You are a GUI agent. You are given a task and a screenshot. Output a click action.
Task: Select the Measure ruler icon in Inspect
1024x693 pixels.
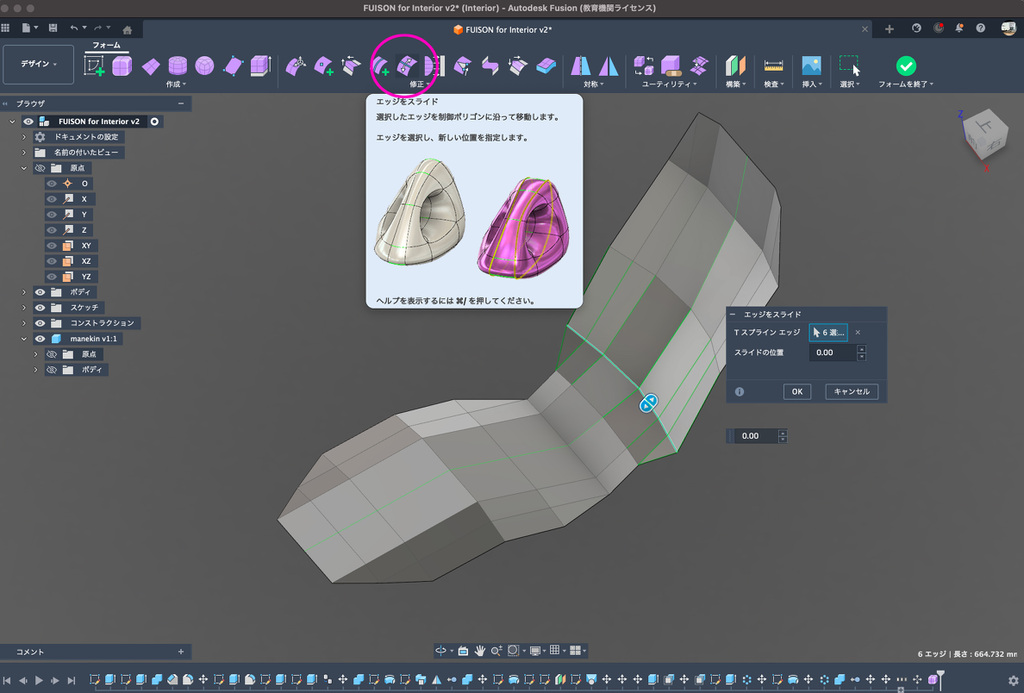click(773, 66)
